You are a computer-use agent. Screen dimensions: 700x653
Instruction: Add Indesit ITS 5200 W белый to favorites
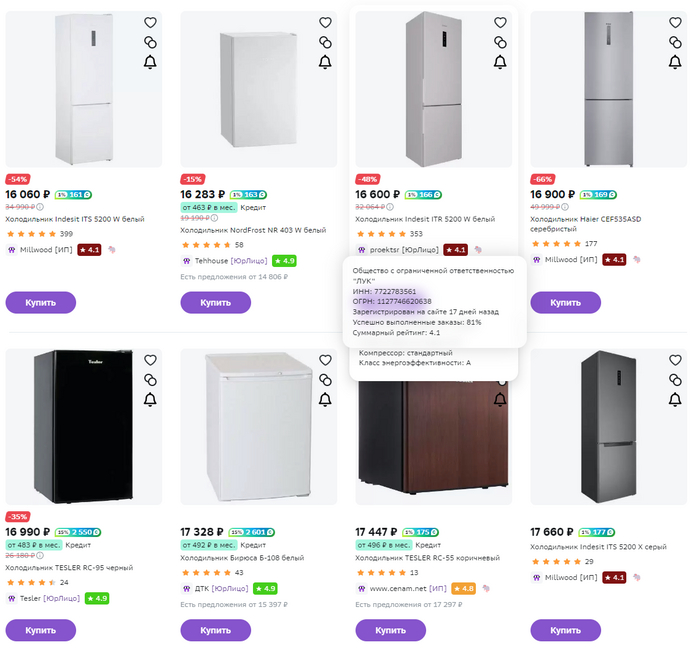coord(150,22)
